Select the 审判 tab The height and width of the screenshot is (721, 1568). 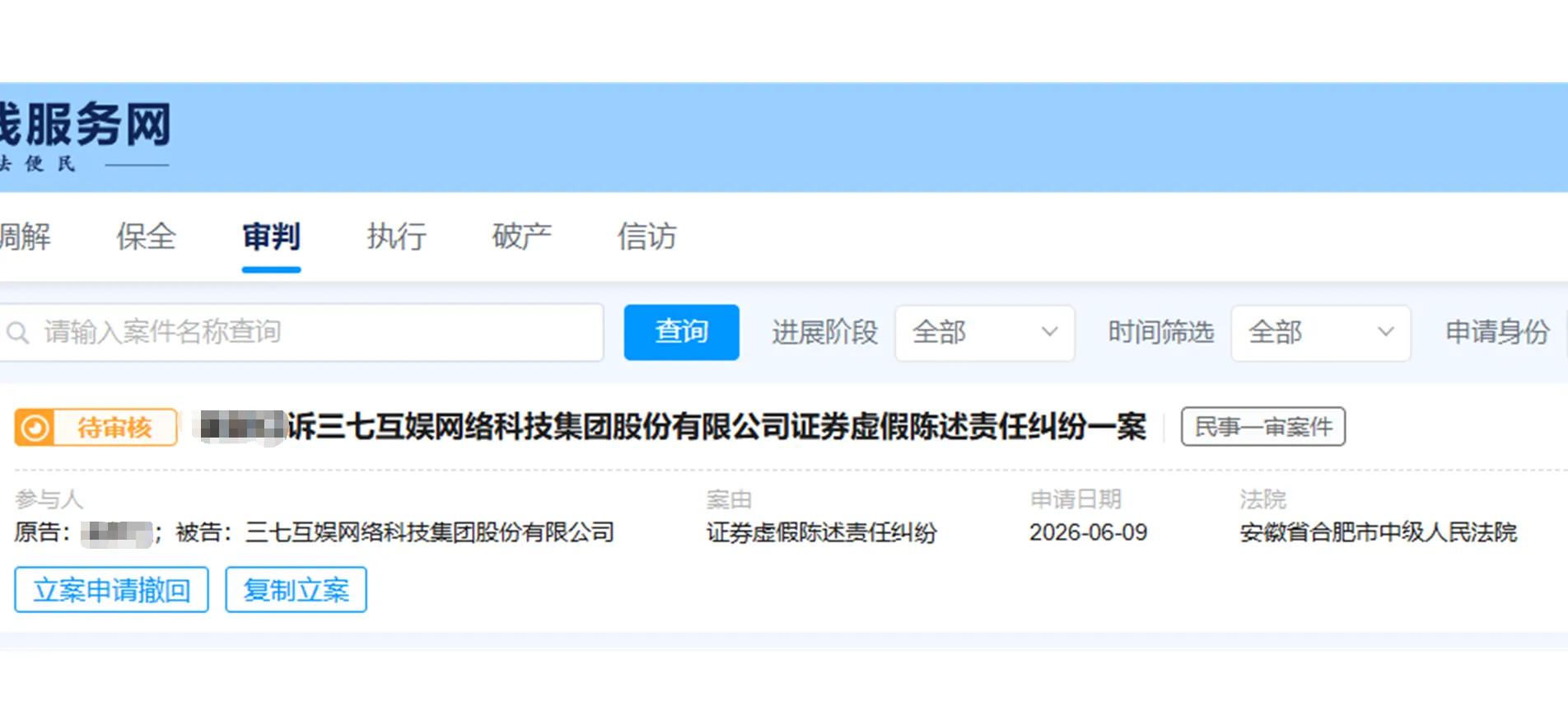tap(271, 236)
